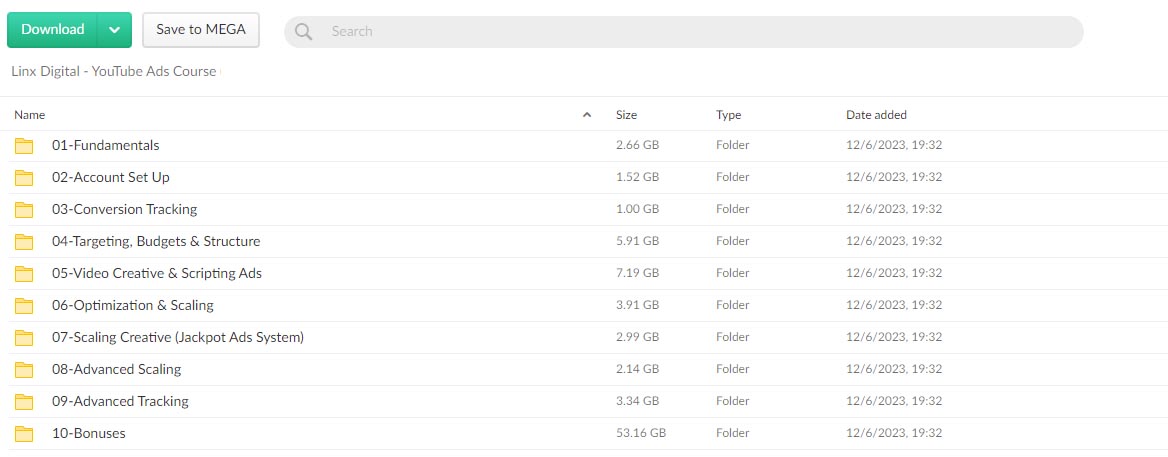The image size is (1168, 457).
Task: Click Type cell of 01-Fundamentals row
Action: tap(732, 145)
